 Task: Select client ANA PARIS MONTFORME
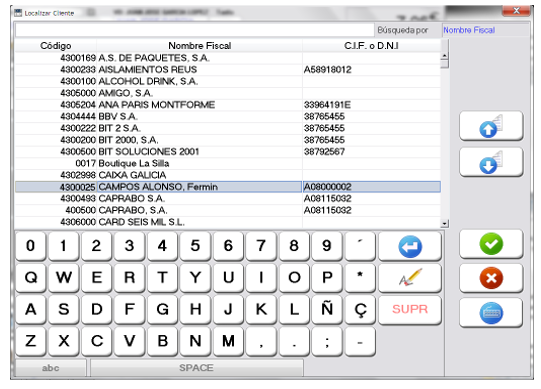point(228,105)
